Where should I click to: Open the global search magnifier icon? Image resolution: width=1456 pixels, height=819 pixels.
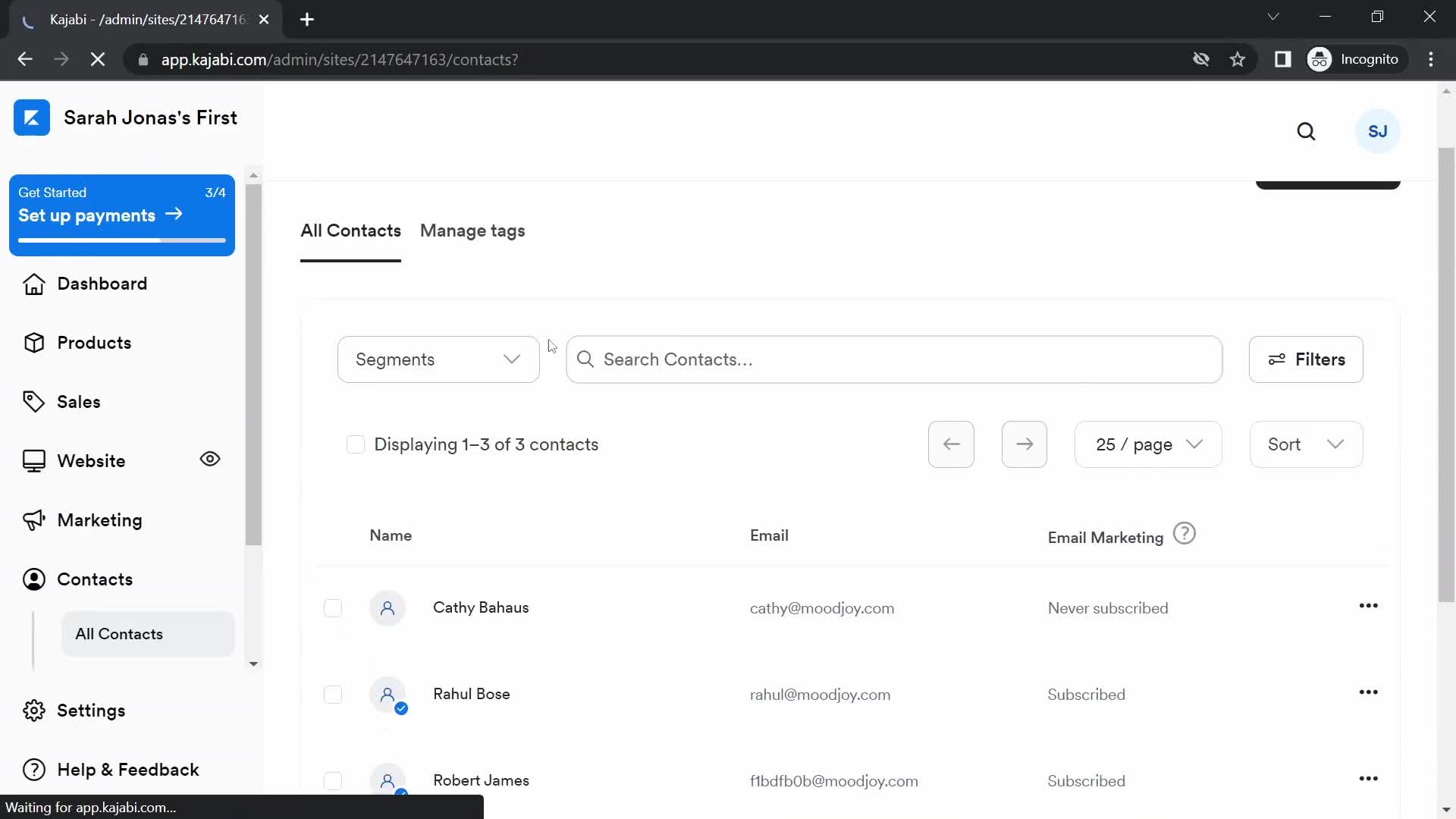[x=1306, y=132]
